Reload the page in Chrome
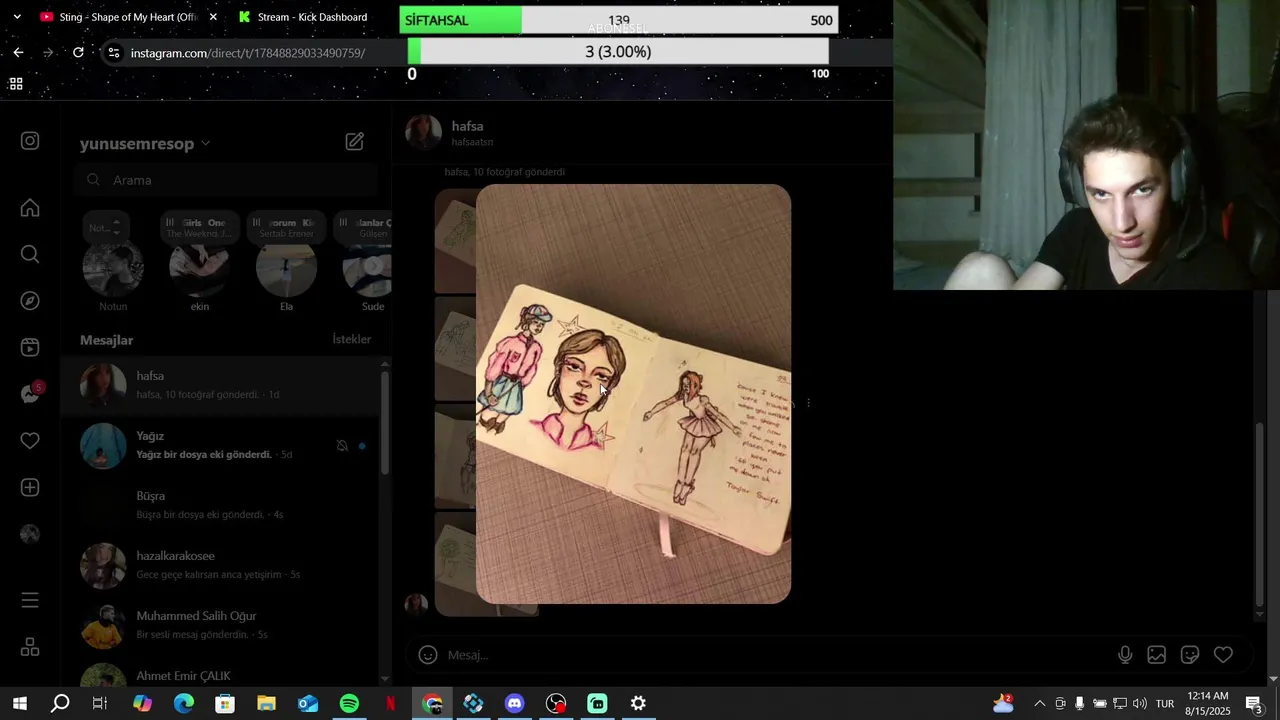Screen dimensions: 1280x720 [78, 52]
